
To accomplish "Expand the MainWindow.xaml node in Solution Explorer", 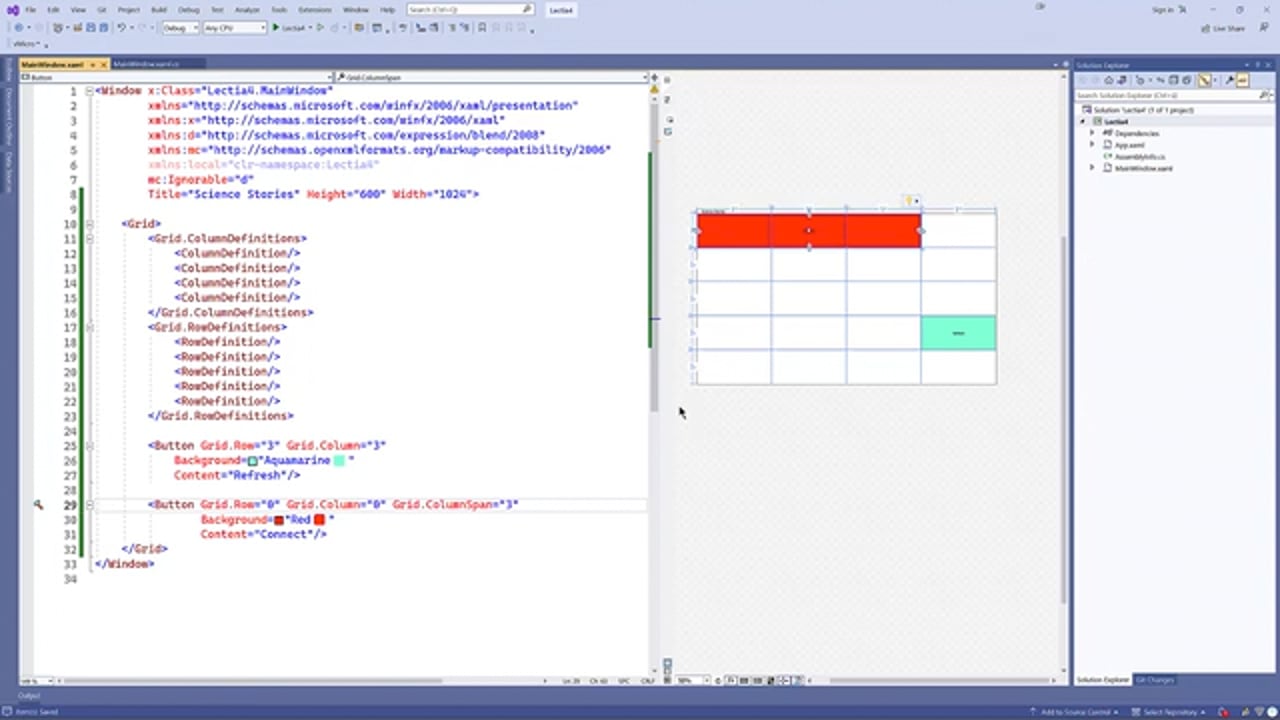I will point(1092,168).
